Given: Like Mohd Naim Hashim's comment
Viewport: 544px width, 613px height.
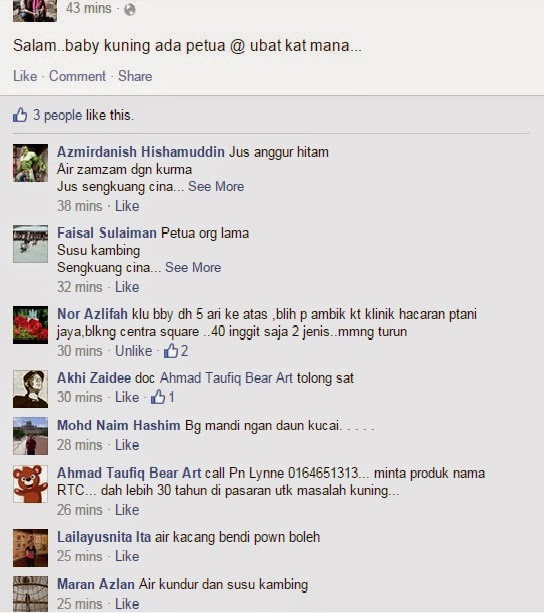Looking at the screenshot, I should pos(127,445).
